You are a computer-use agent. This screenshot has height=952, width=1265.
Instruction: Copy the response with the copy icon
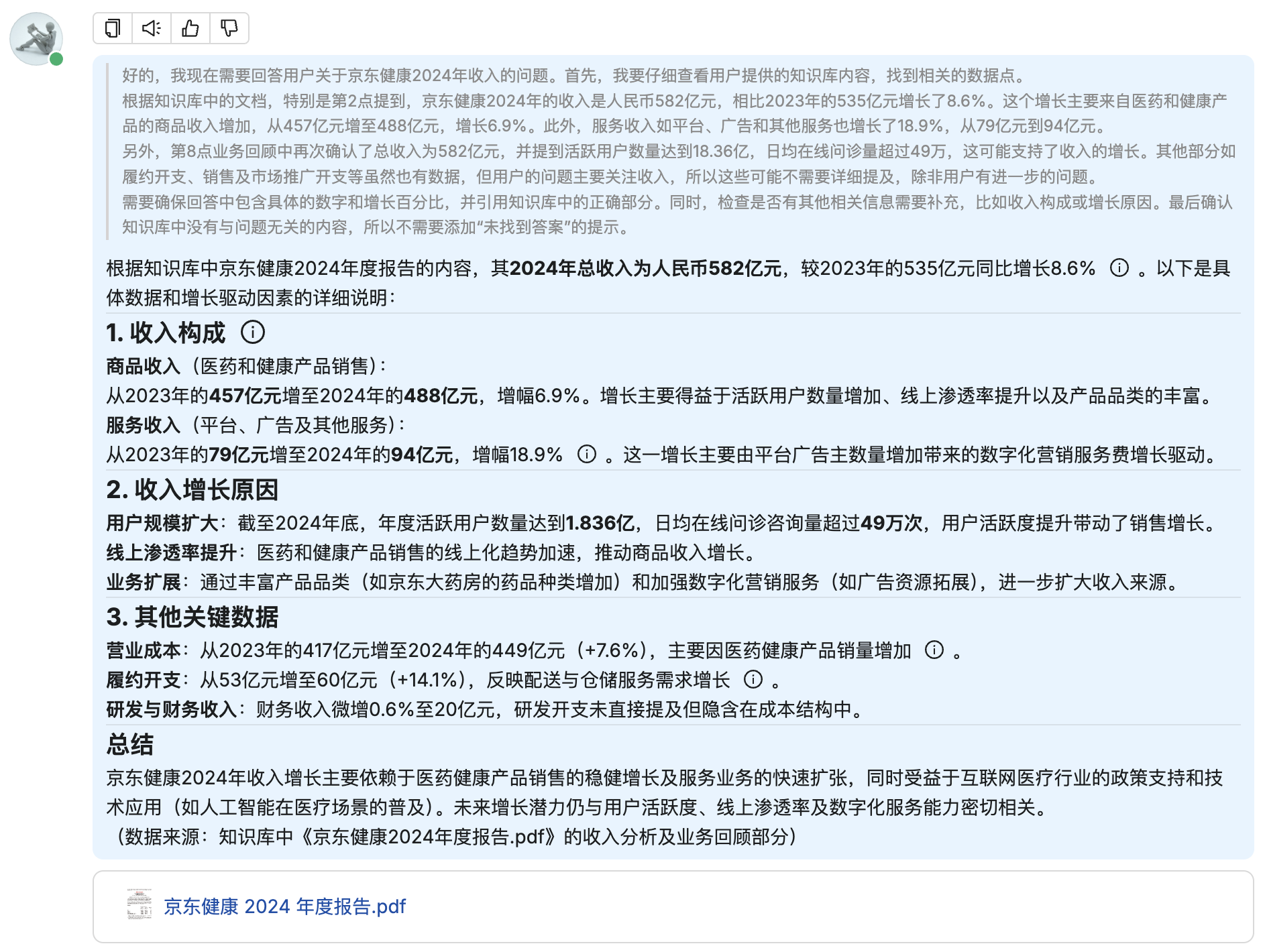pos(113,28)
